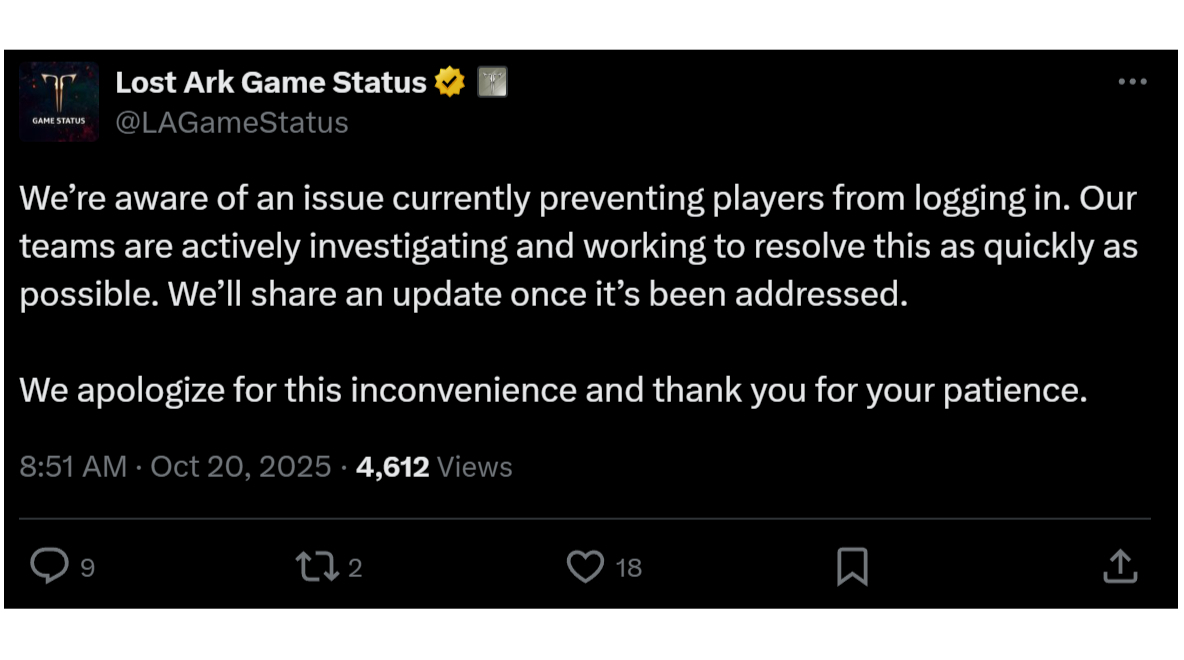Click the gold verified checkmark badge
This screenshot has width=1184, height=660.
450,82
